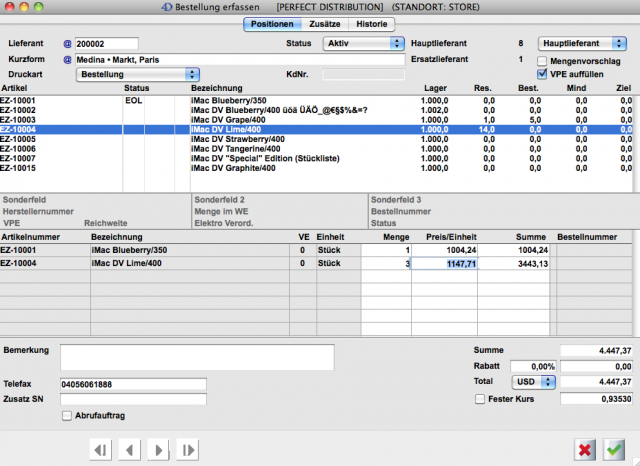640x466 pixels.
Task: Go to the first record
Action: point(101,450)
